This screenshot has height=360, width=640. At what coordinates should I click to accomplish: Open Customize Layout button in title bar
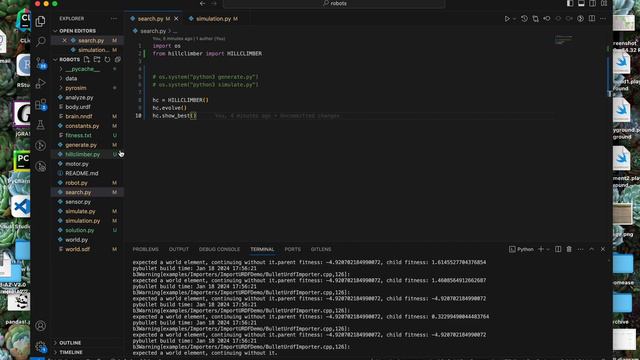[604, 3]
